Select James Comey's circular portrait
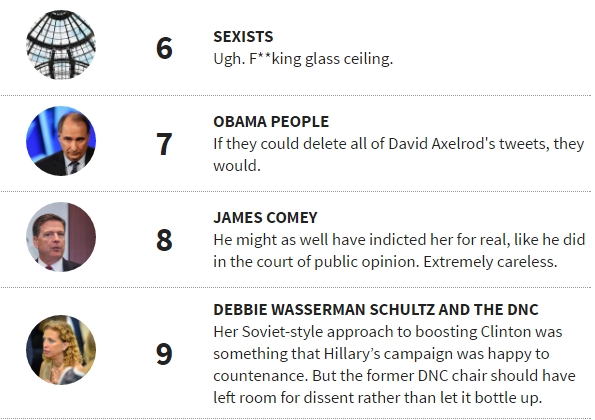 (61, 237)
